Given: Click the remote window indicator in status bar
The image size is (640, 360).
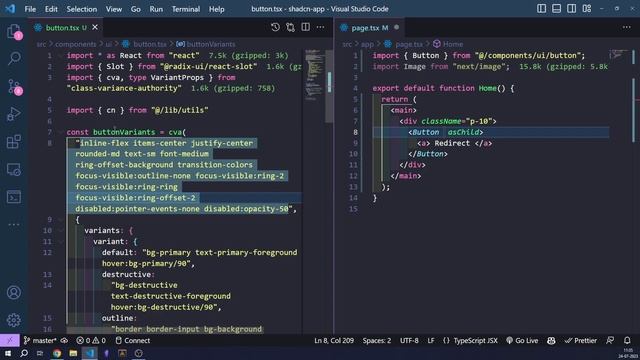Looking at the screenshot, I should (x=9, y=340).
